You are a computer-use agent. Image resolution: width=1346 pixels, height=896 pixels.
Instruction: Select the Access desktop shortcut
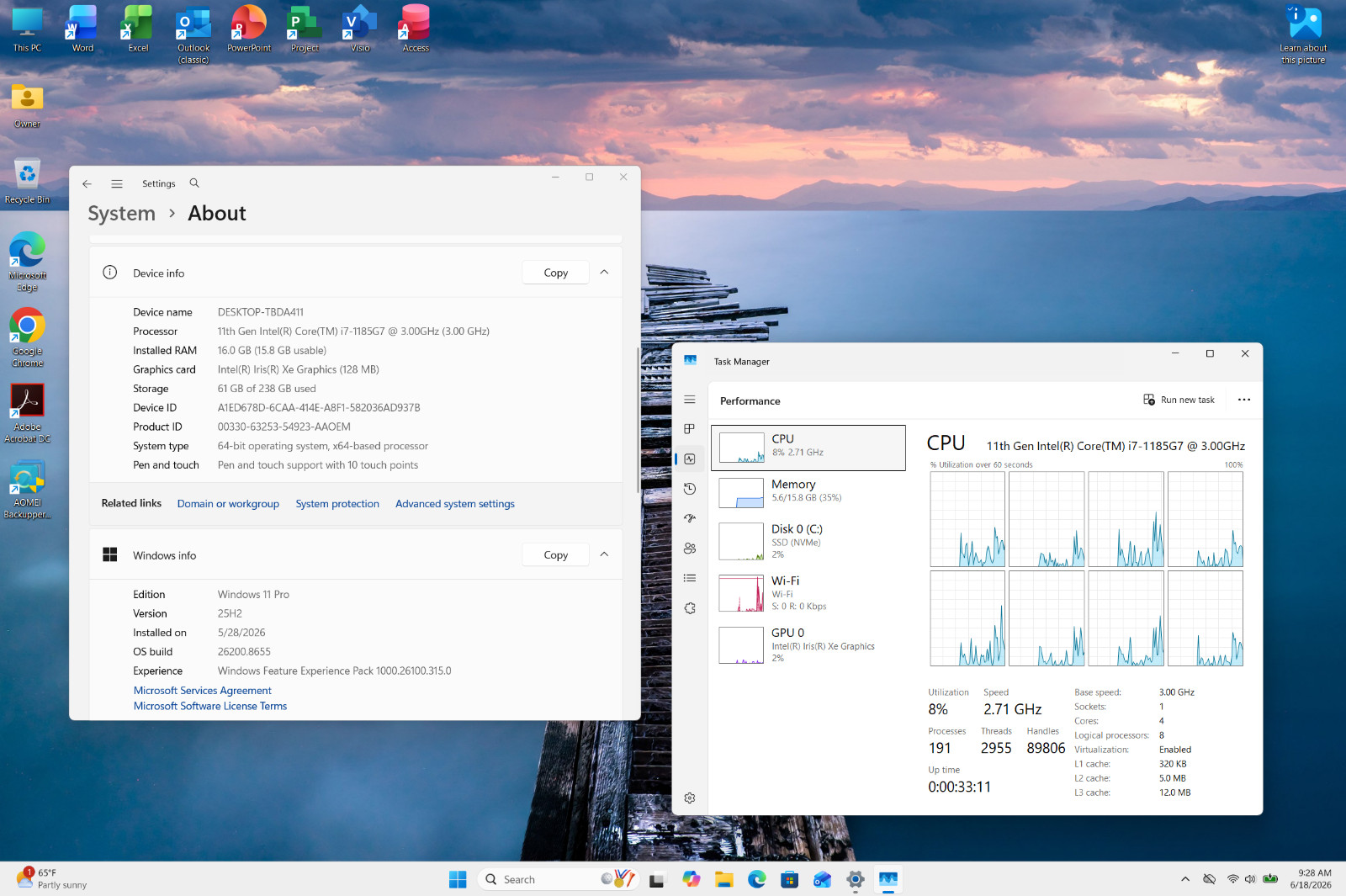click(416, 30)
